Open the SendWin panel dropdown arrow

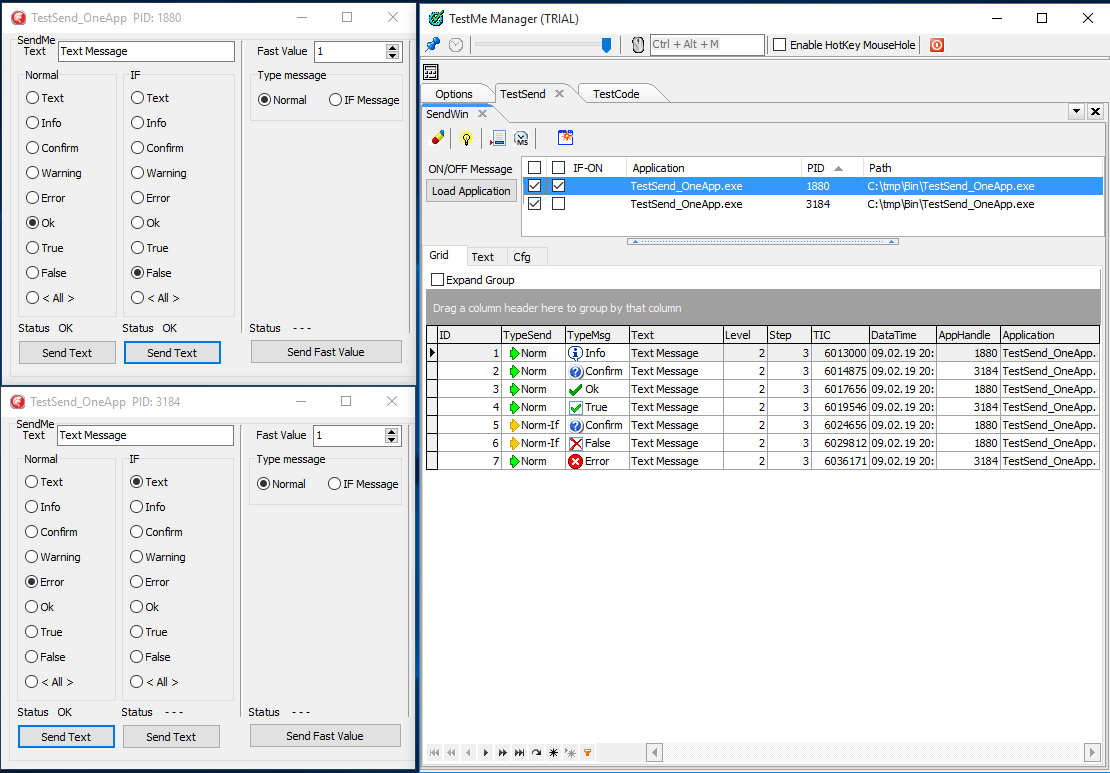tap(1076, 112)
